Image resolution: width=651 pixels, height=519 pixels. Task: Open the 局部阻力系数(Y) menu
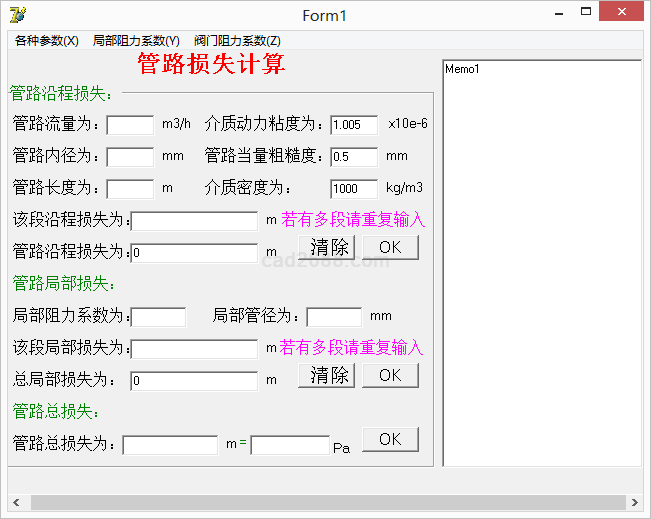136,41
